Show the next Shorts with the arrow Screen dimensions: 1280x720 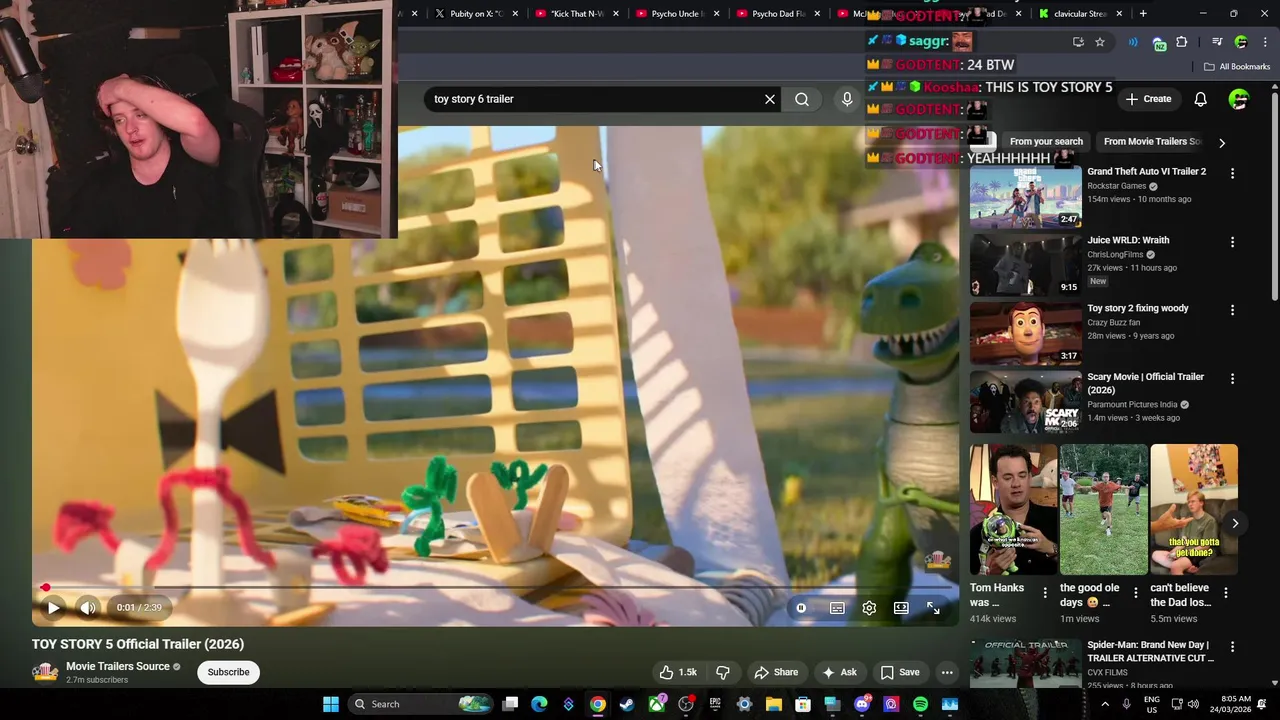(1235, 523)
